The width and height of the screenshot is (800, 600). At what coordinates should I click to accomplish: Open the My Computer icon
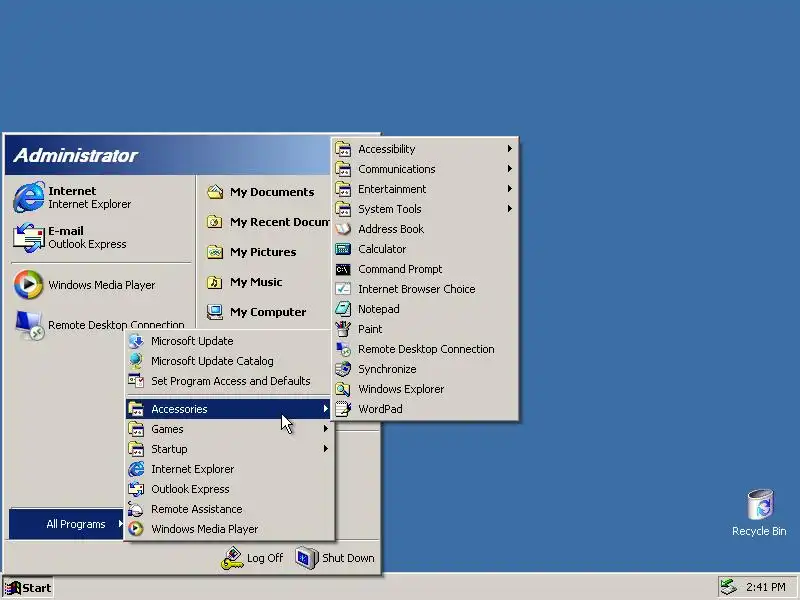point(215,312)
